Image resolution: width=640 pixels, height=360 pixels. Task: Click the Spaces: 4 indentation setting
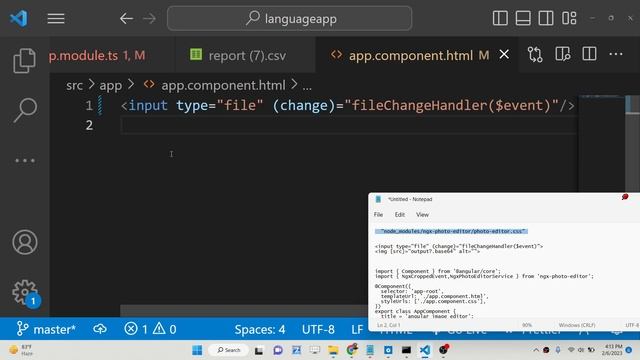(x=260, y=329)
